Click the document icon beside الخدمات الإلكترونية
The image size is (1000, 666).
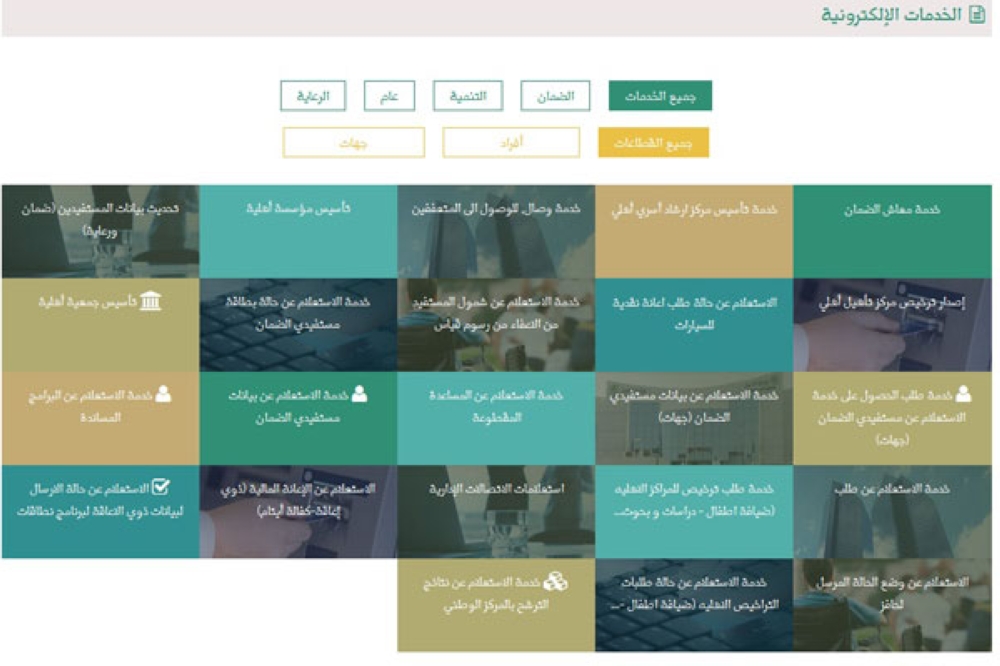tap(977, 15)
